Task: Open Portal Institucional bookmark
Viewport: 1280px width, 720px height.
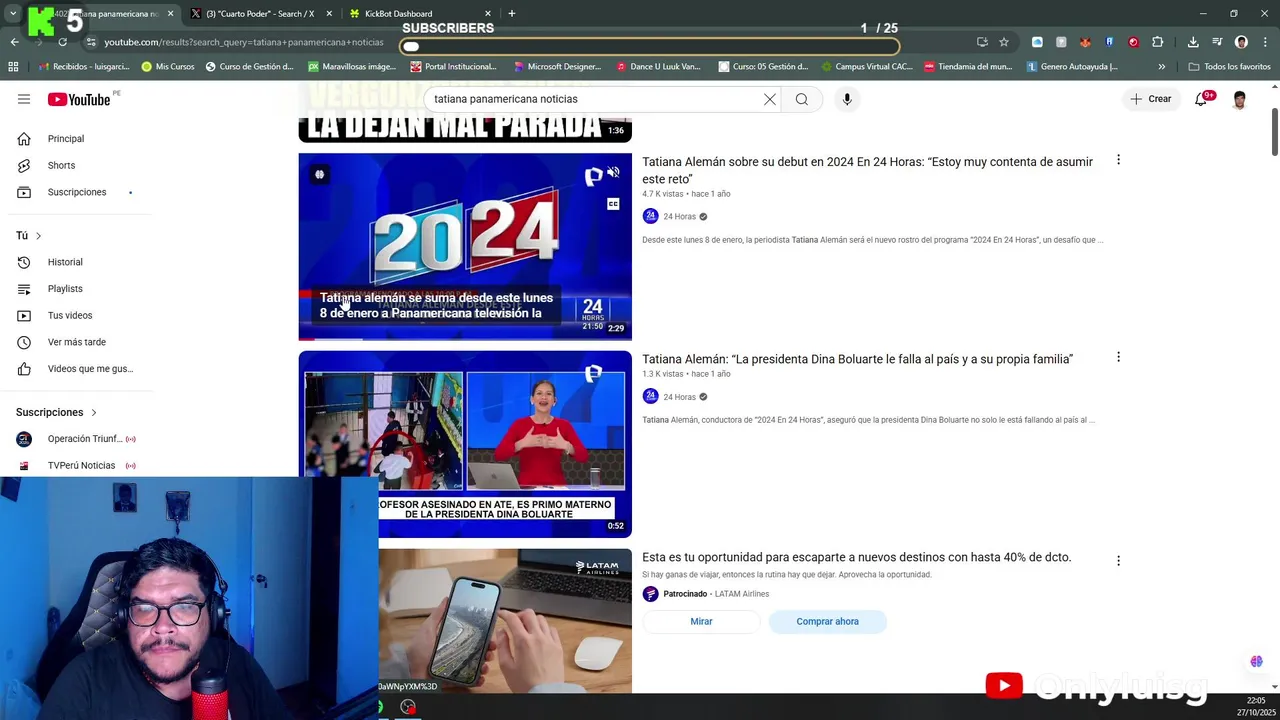Action: coord(453,67)
